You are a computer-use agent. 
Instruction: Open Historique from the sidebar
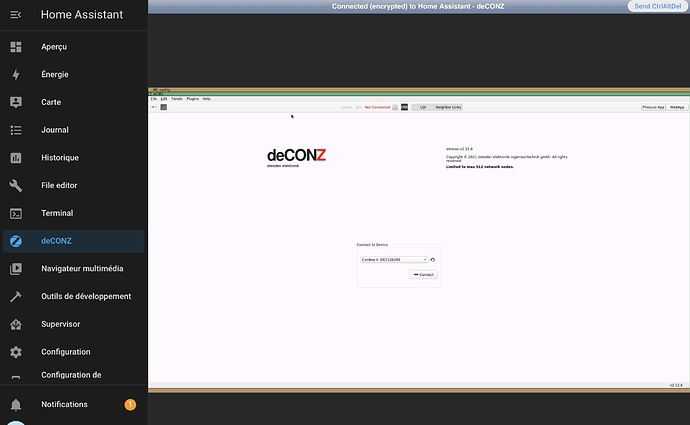coord(60,158)
